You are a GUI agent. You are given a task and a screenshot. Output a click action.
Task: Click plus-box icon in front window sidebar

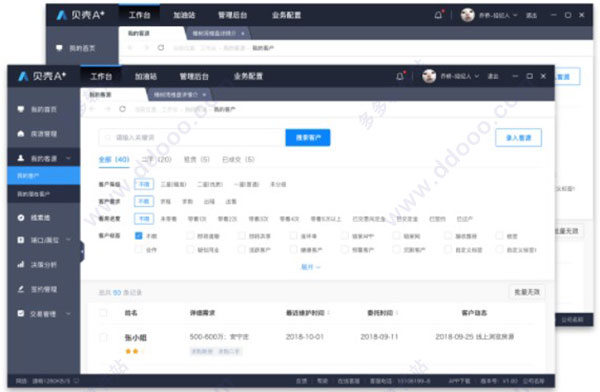(x=21, y=240)
